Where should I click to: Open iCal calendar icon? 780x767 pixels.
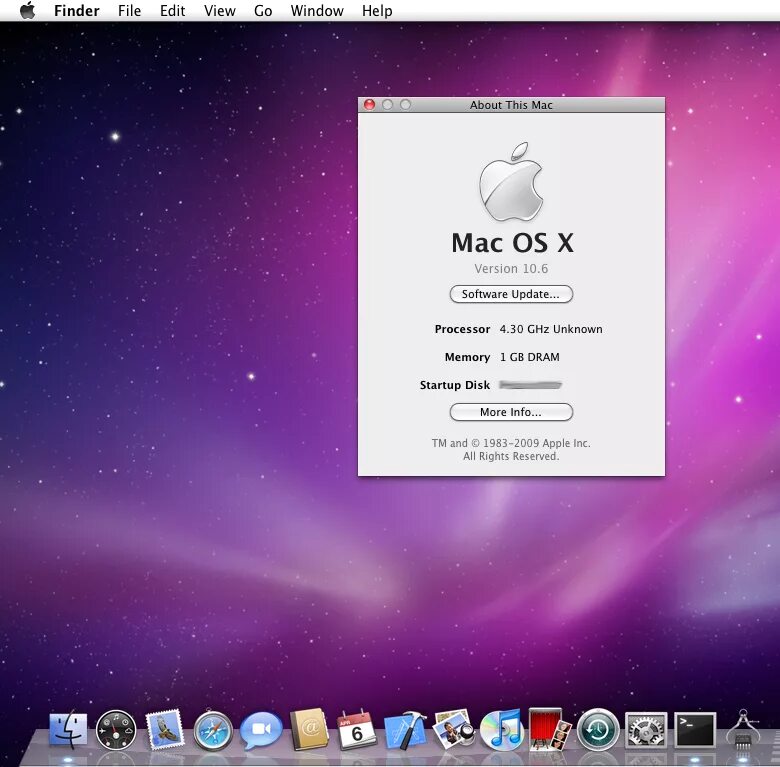coord(357,730)
